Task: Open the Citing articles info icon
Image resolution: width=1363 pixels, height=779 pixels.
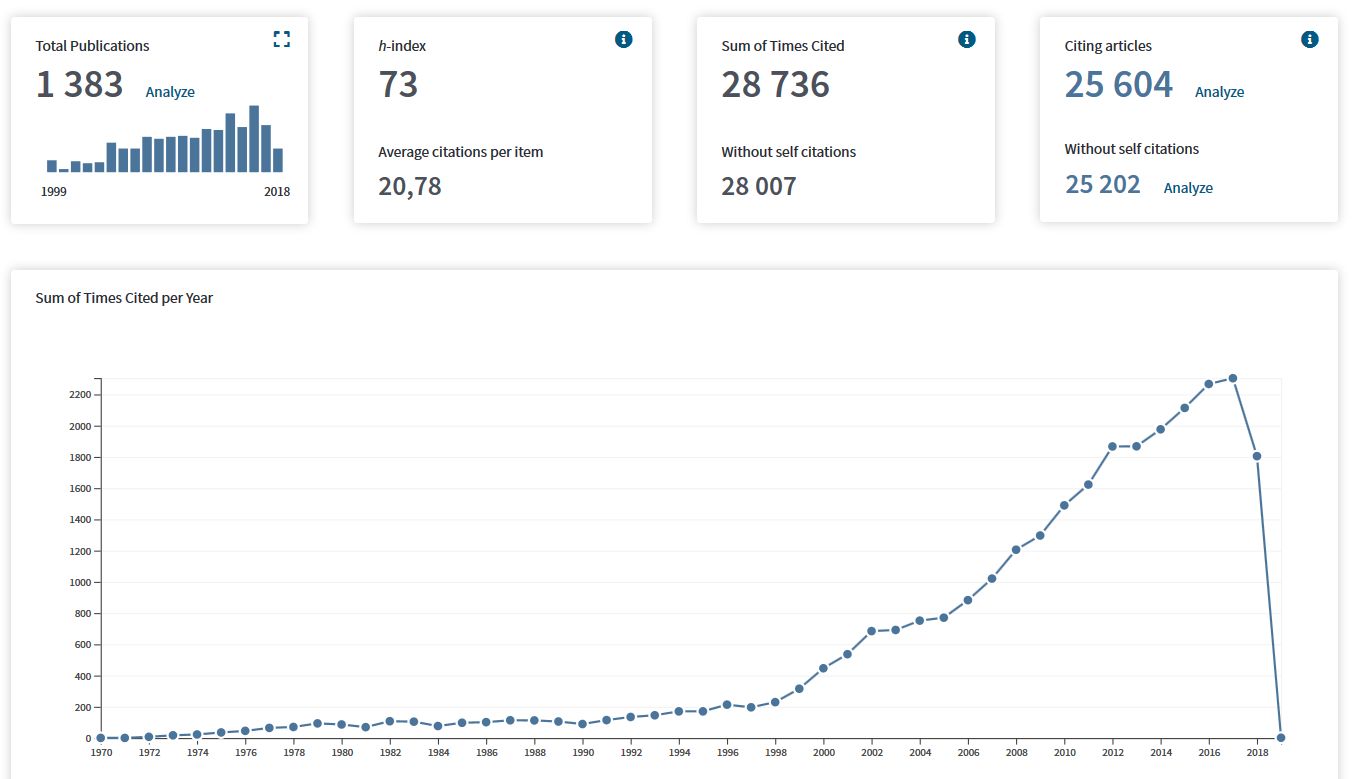Action: (x=1310, y=39)
